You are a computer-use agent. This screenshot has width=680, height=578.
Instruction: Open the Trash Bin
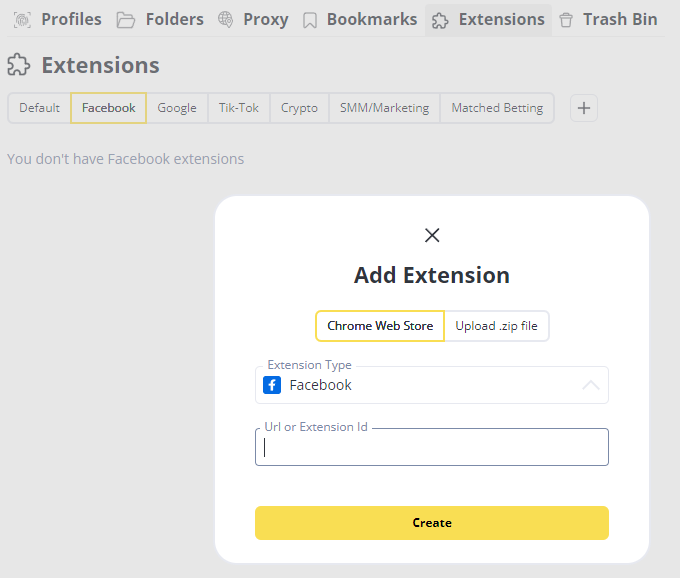coord(608,19)
